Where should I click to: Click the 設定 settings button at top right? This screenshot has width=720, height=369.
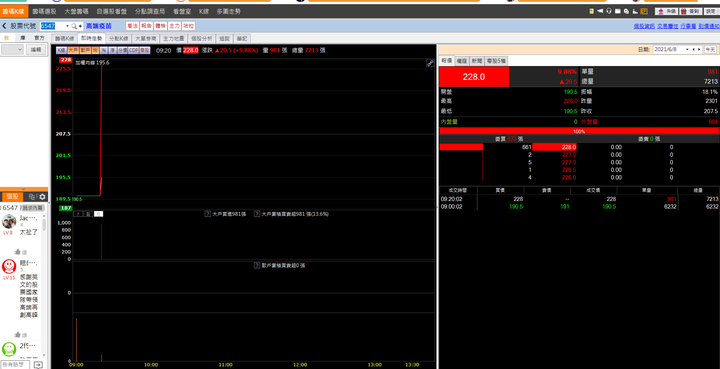click(711, 11)
